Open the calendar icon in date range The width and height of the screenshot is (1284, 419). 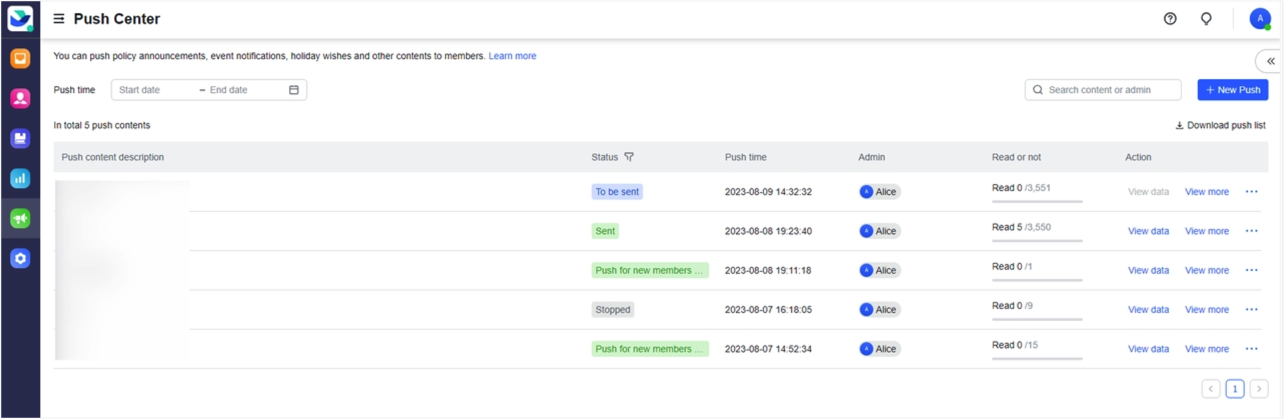[x=294, y=90]
